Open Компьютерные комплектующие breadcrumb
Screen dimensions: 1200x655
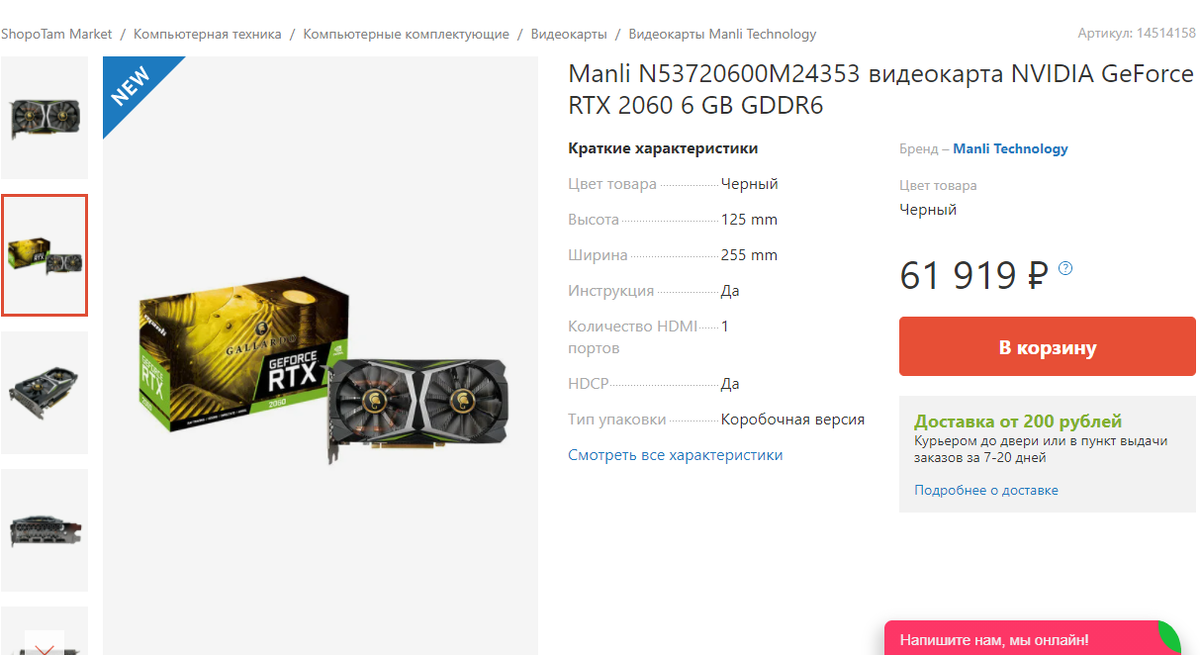click(406, 34)
